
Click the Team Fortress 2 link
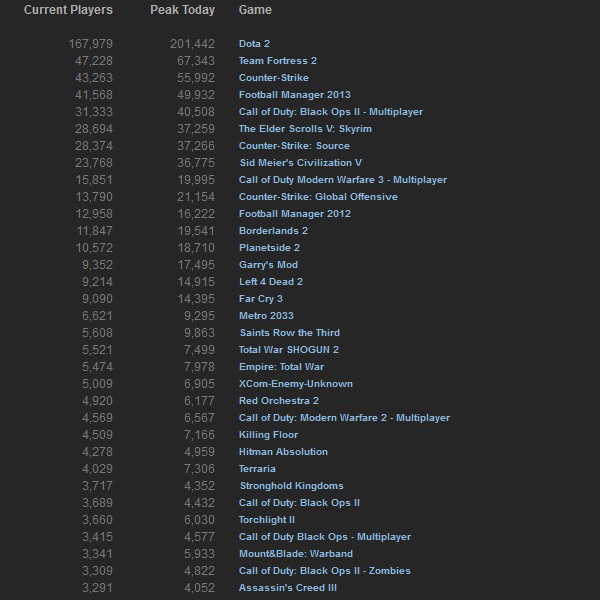click(x=277, y=61)
